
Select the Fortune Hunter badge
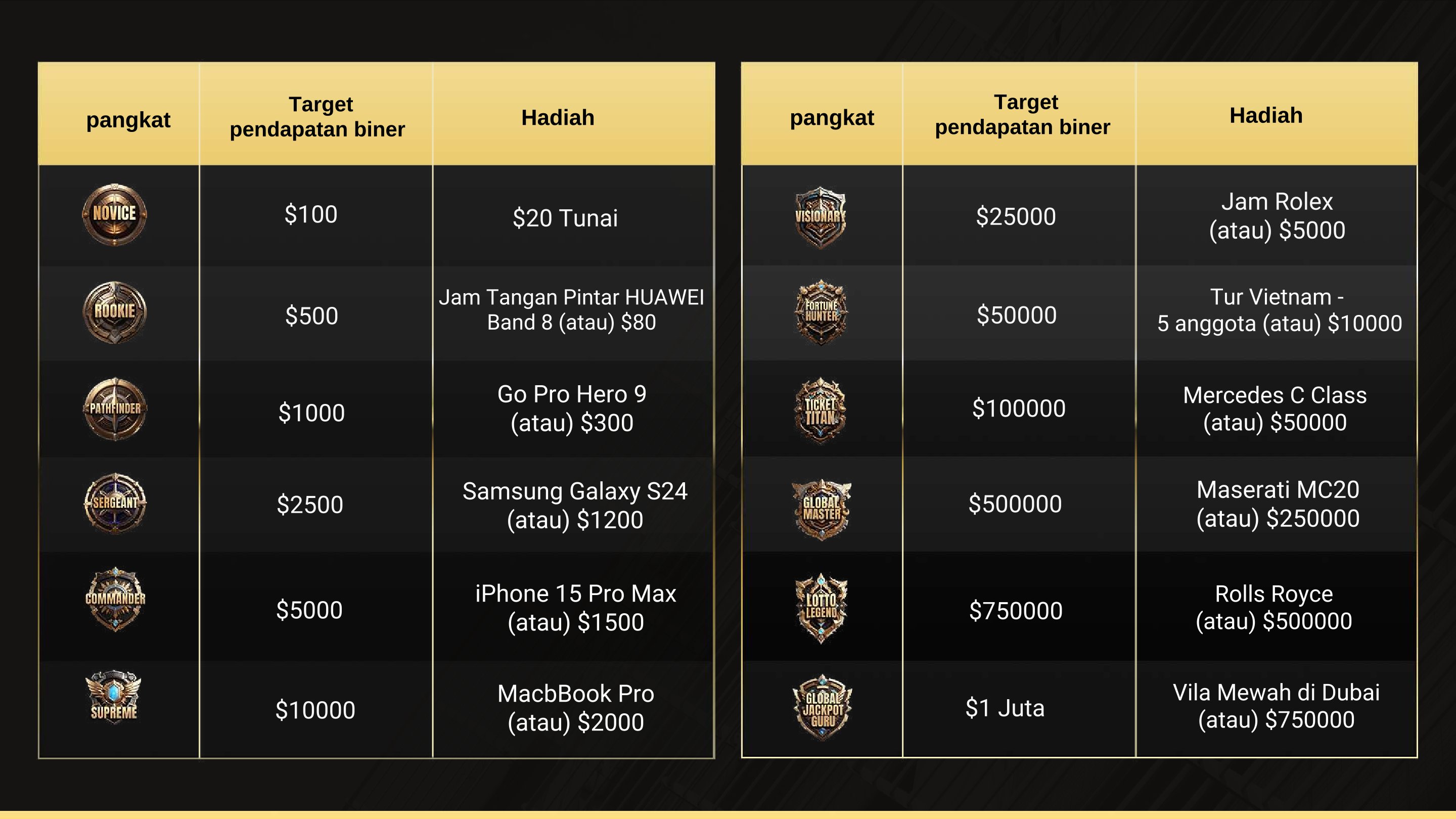(821, 312)
